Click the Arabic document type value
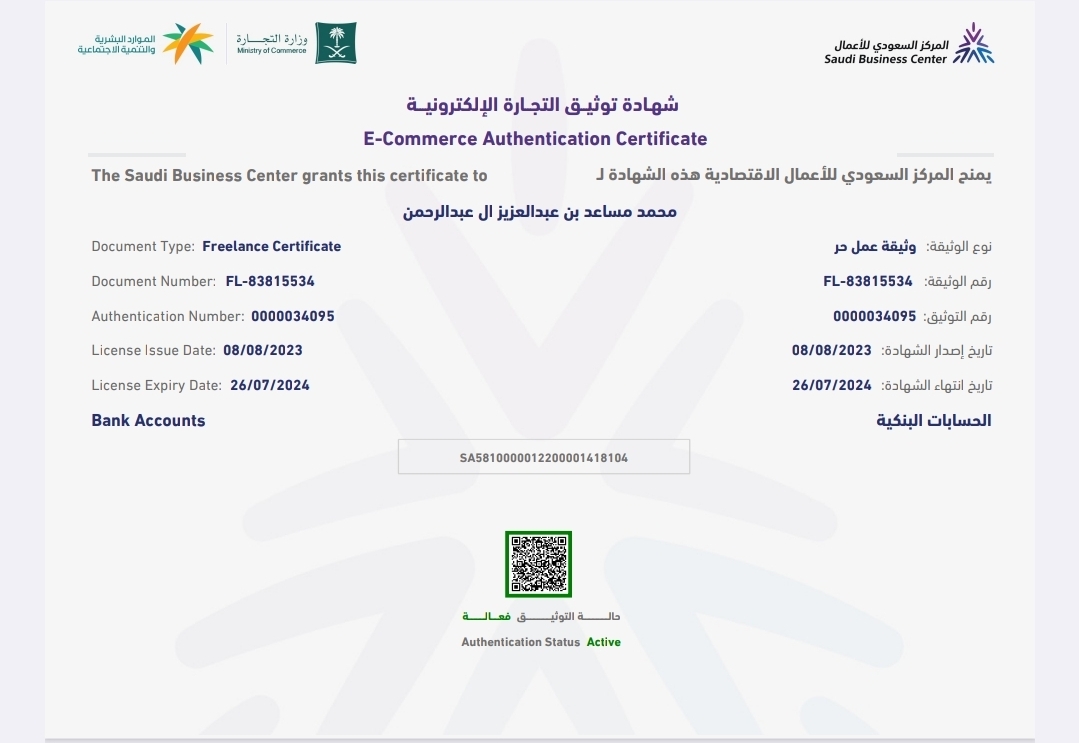 875,246
